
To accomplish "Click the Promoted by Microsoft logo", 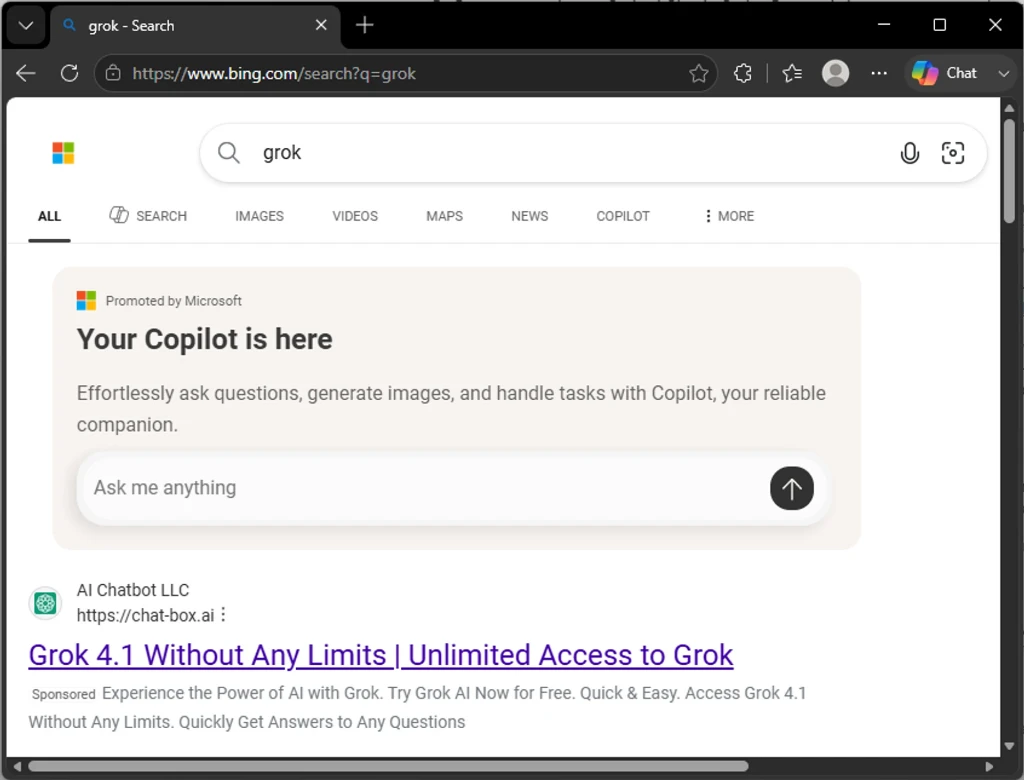I will [x=86, y=301].
